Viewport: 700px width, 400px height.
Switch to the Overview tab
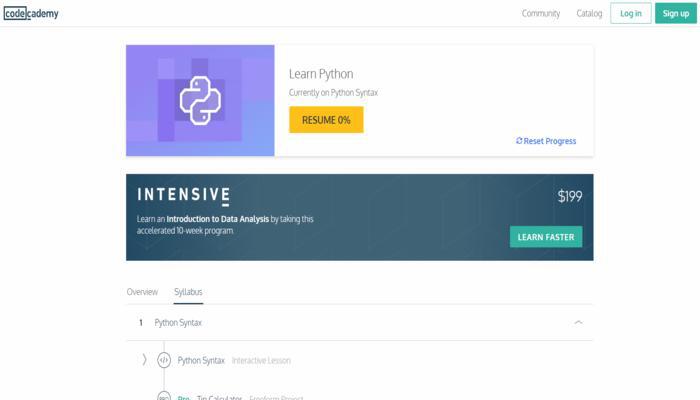coord(142,292)
